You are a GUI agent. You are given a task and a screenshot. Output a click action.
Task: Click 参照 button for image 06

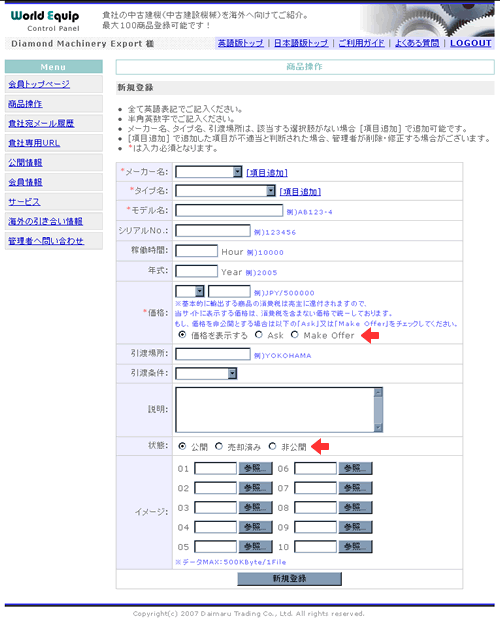tap(355, 469)
